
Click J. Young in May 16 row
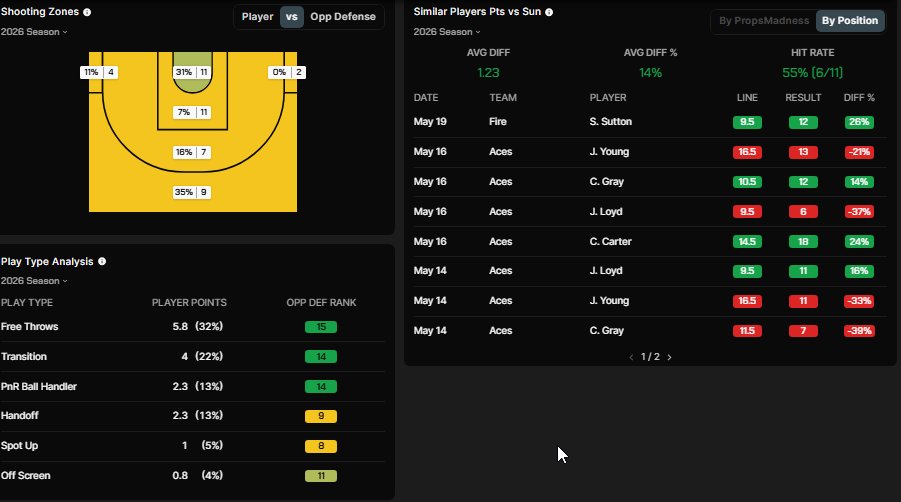[x=609, y=152]
